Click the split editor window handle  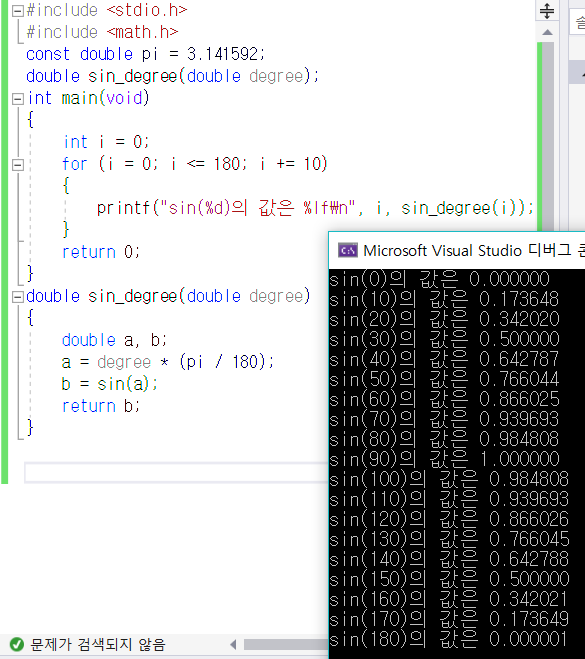(x=547, y=11)
